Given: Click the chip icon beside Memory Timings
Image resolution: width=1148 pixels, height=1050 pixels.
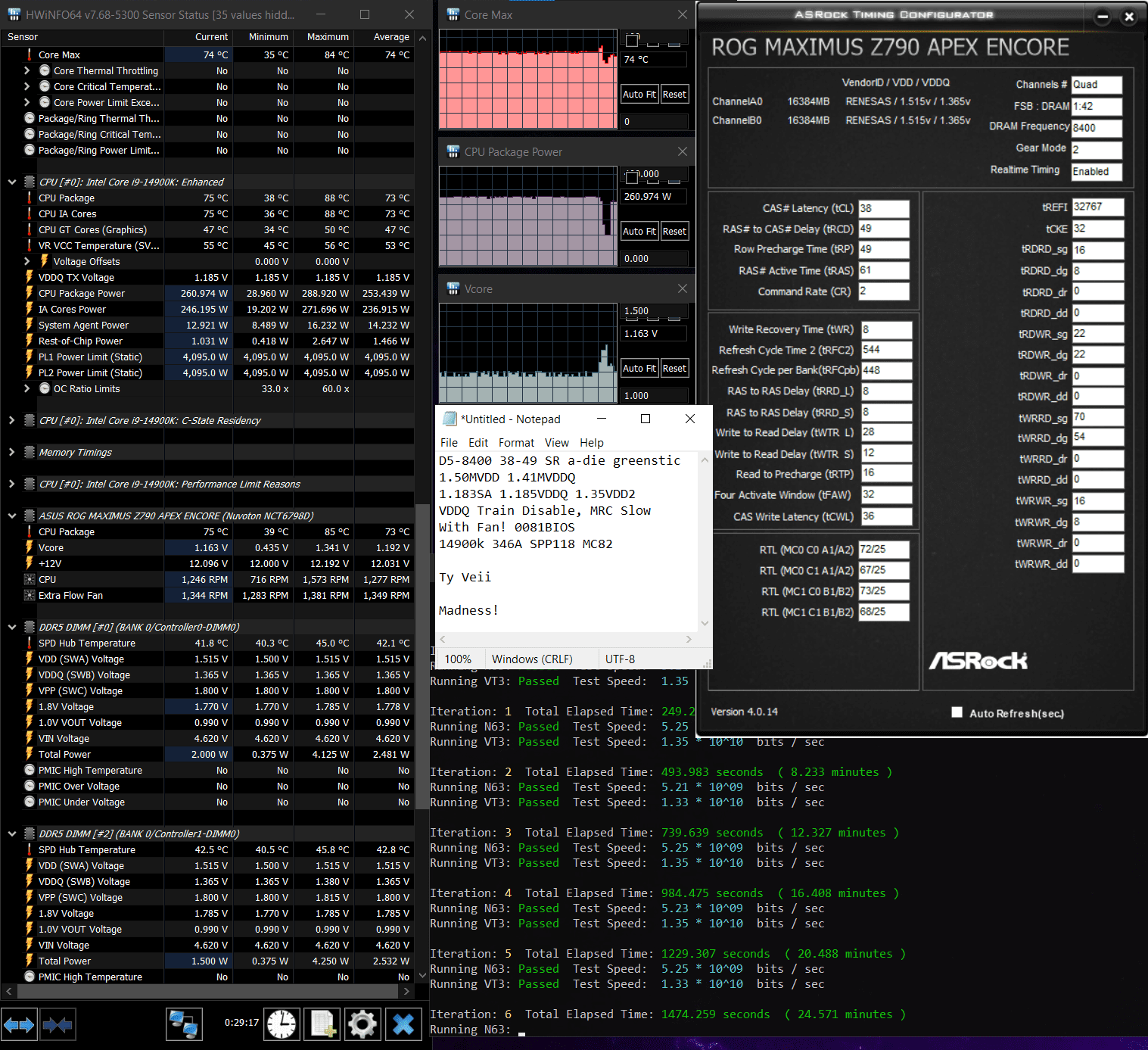Looking at the screenshot, I should 30,452.
